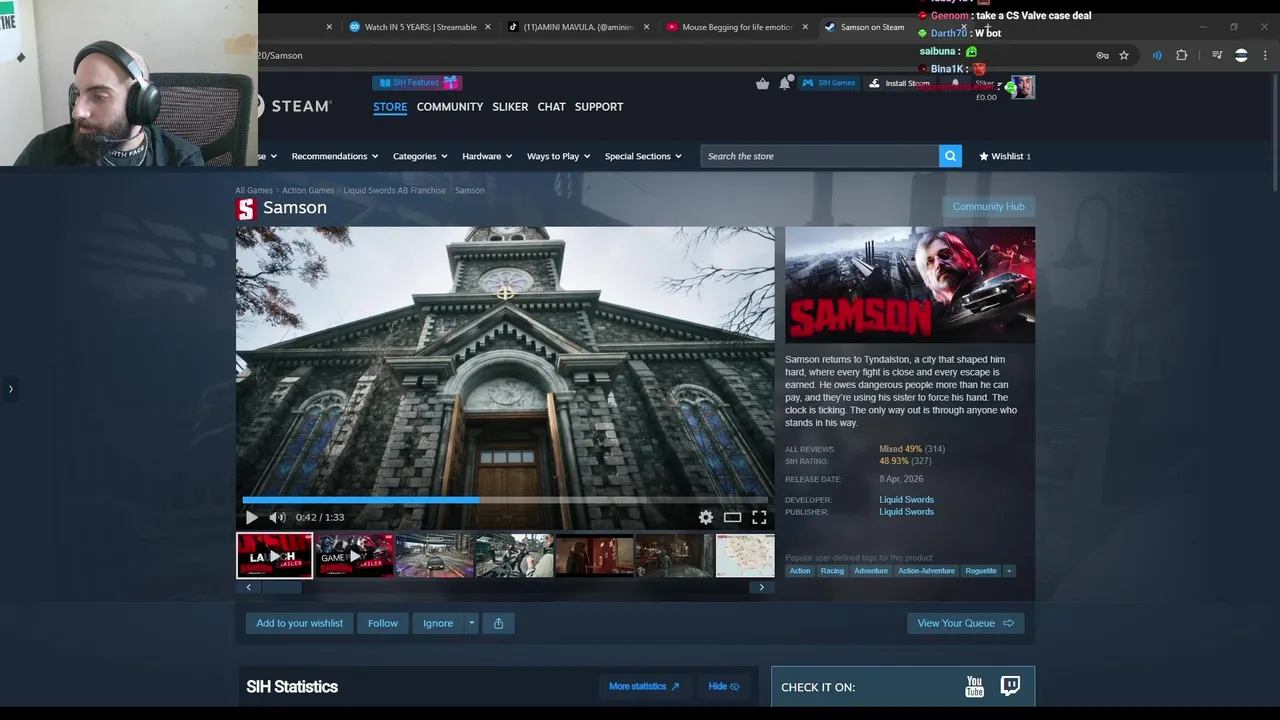Open browser media control icon

[1217, 55]
